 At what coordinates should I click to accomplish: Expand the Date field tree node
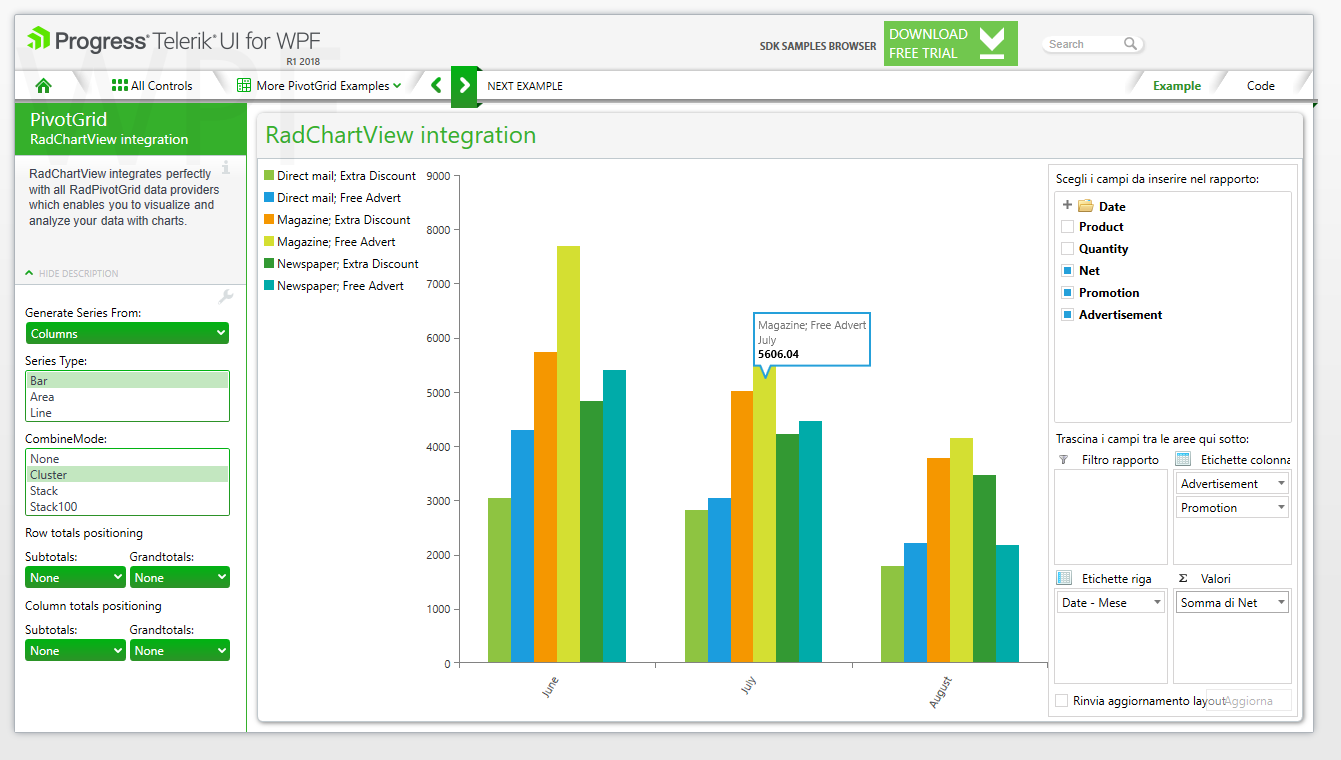[1067, 205]
